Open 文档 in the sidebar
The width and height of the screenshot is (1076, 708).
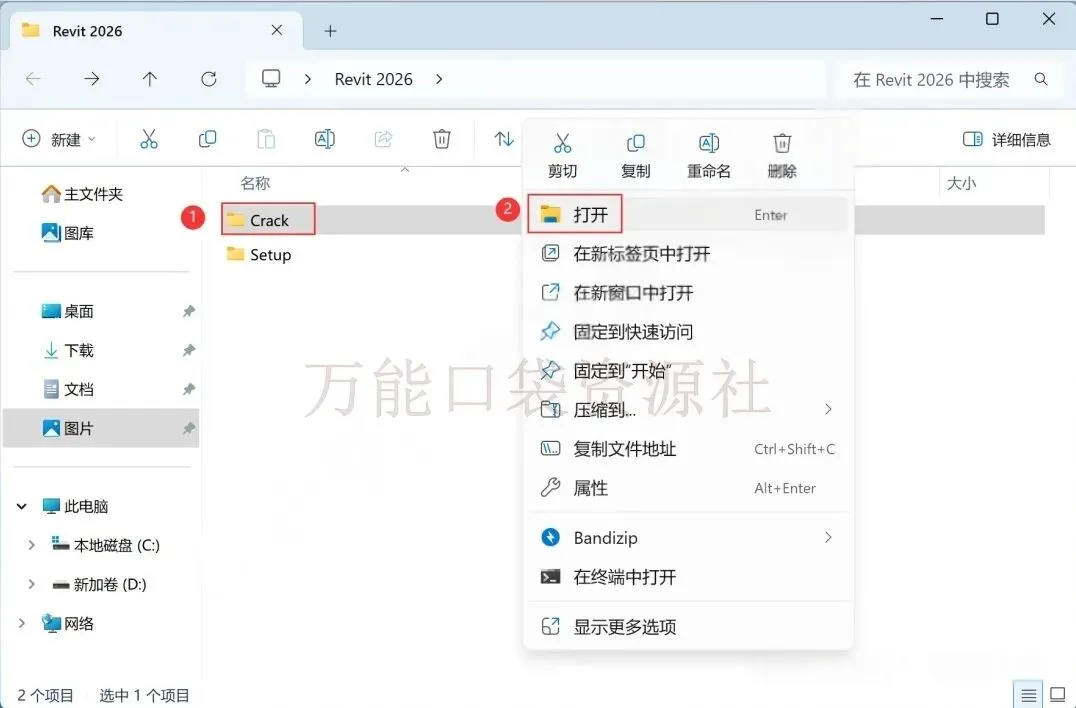pos(68,390)
